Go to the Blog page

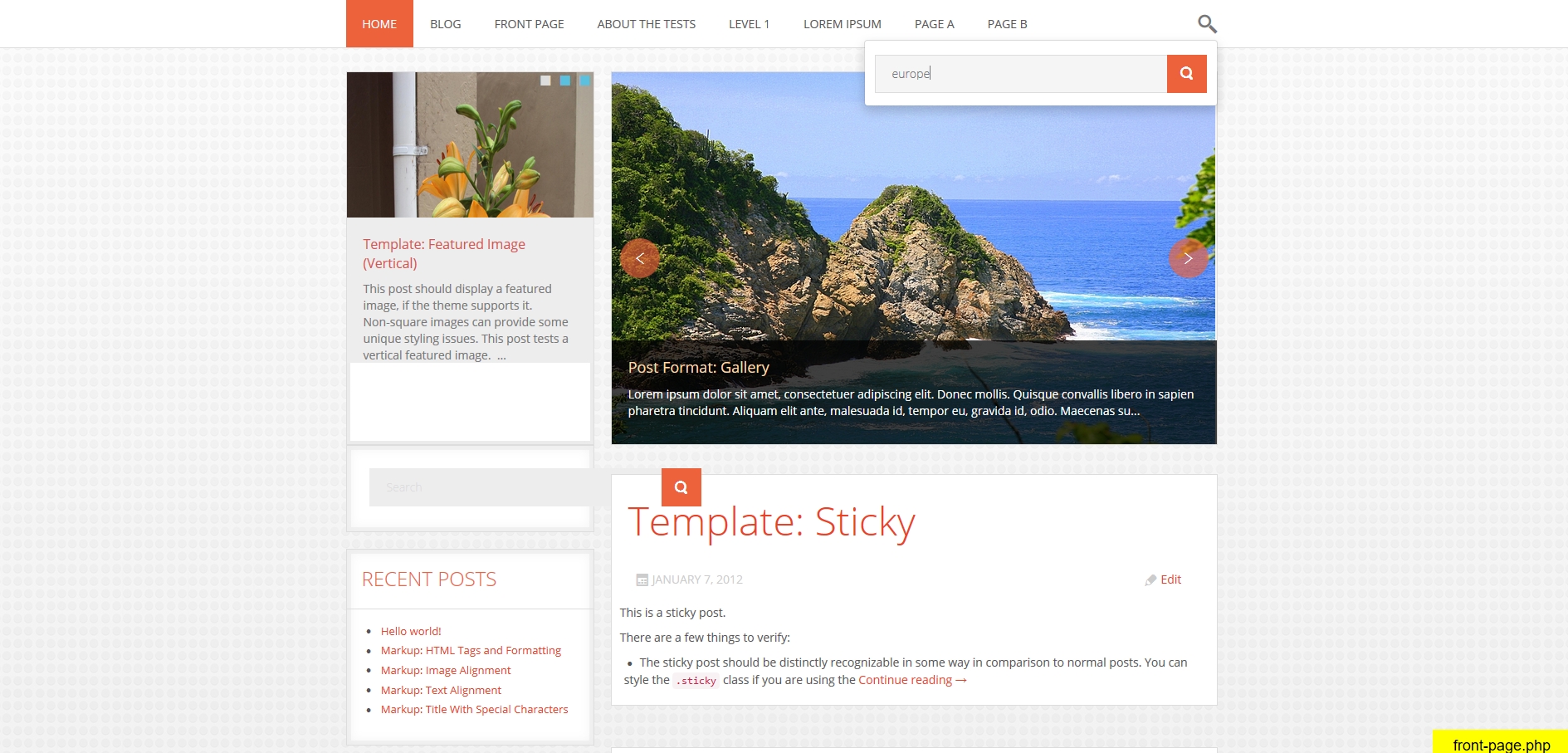coord(445,24)
